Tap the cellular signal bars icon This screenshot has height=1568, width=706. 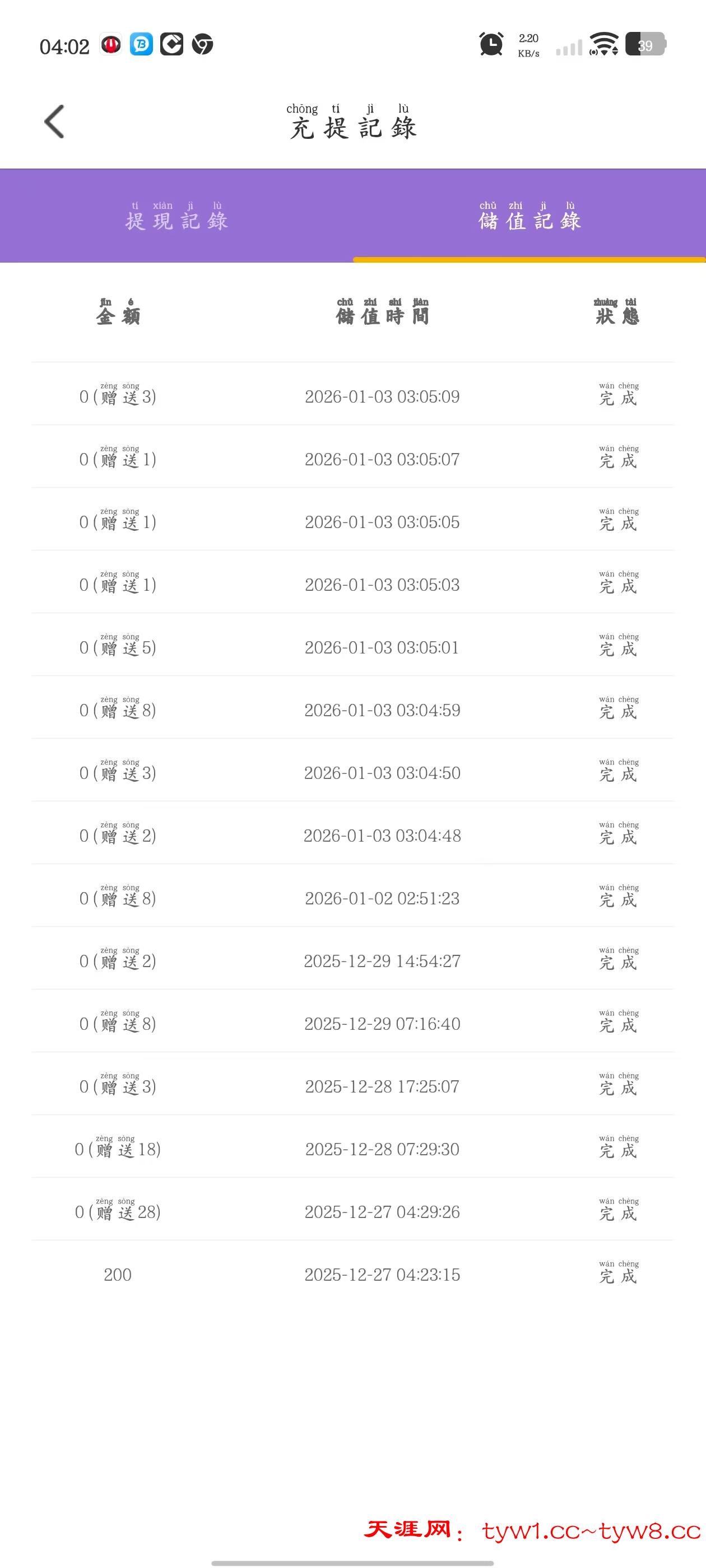569,47
